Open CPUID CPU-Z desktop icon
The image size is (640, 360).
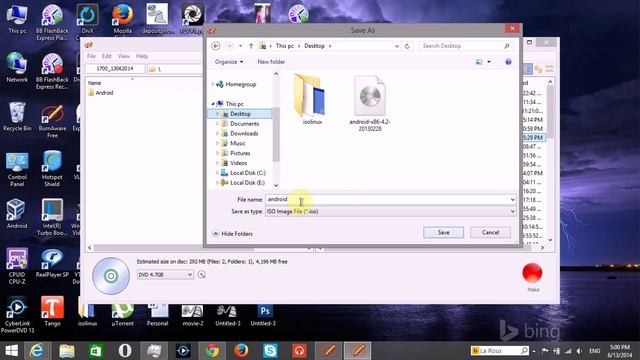click(x=17, y=266)
